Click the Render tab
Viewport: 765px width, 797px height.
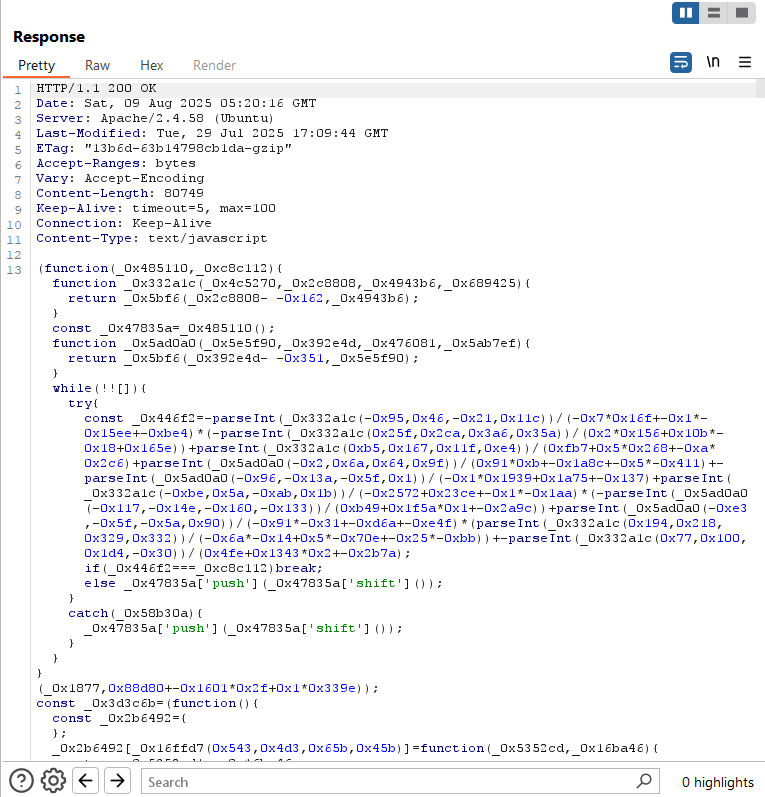point(214,65)
